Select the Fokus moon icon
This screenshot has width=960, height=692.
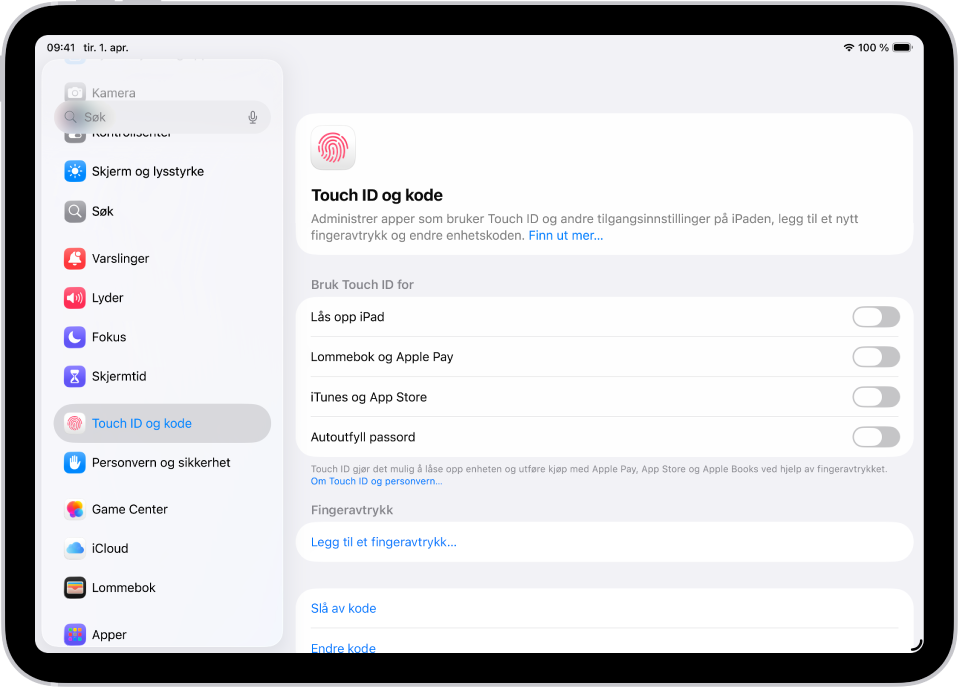coord(75,337)
